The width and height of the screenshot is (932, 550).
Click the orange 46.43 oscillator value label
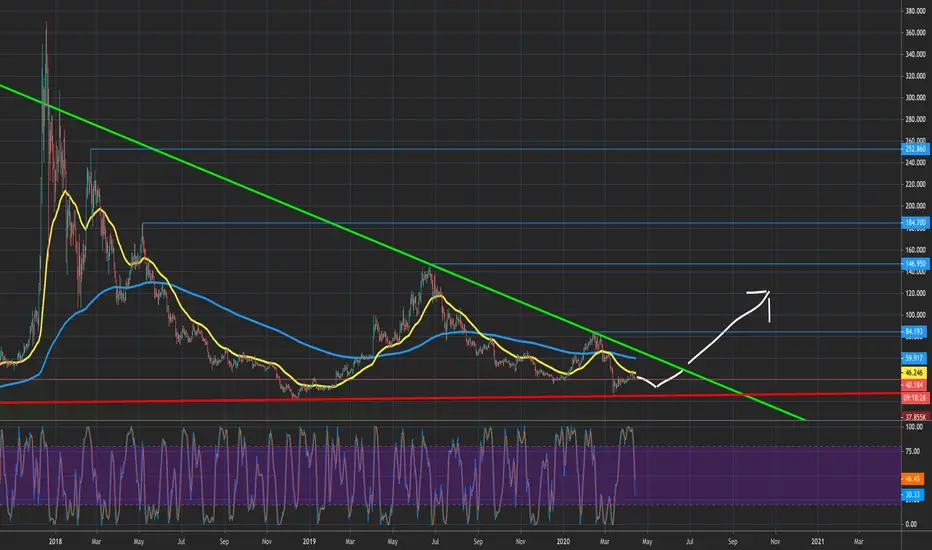912,479
